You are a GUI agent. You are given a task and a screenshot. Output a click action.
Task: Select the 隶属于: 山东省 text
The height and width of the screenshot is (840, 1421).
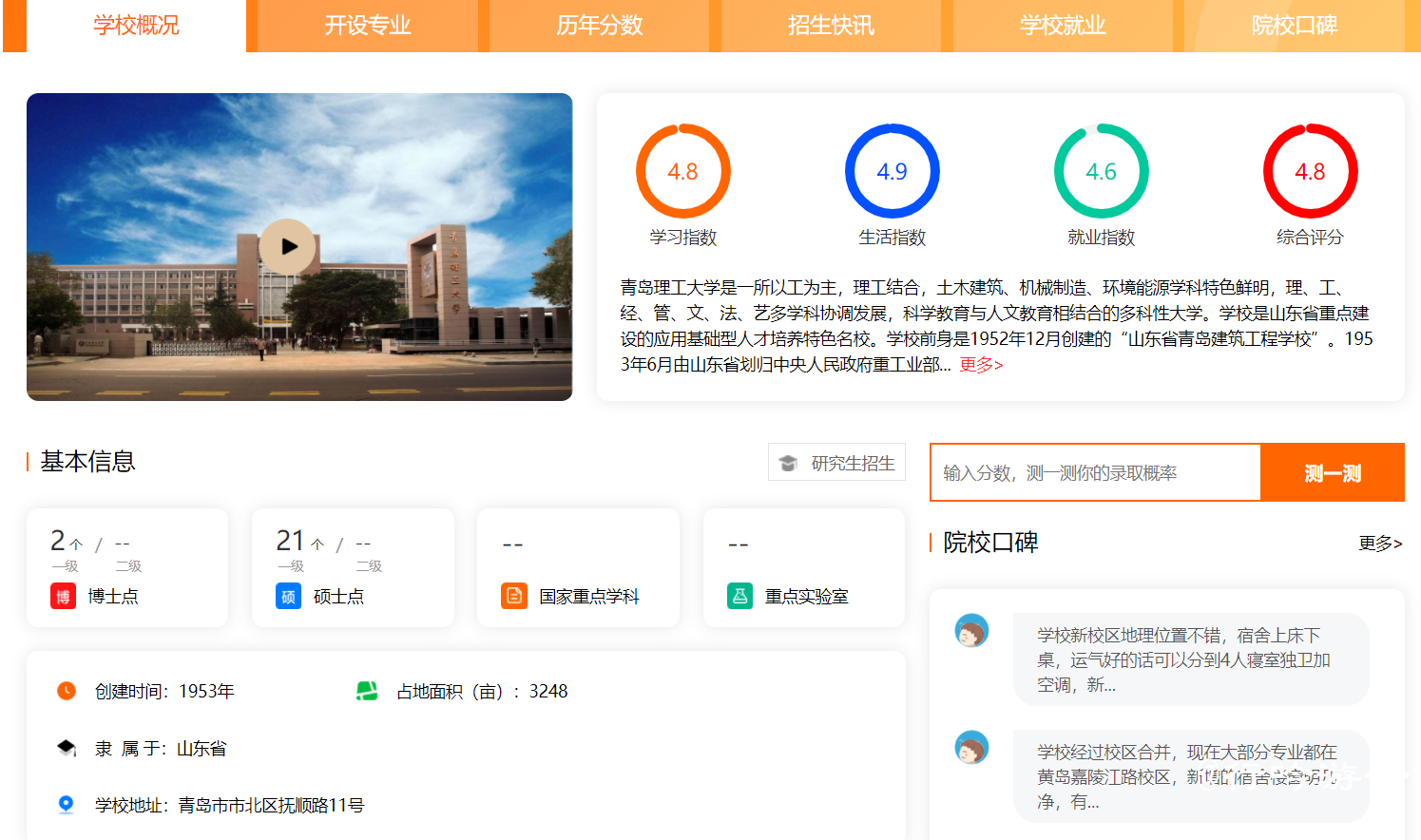point(161,749)
